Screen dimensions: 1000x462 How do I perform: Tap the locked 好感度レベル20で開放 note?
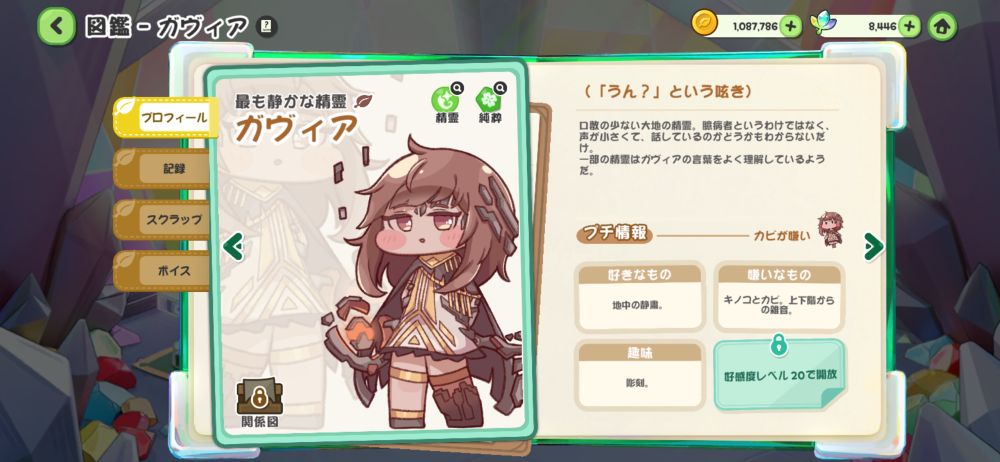coord(779,374)
